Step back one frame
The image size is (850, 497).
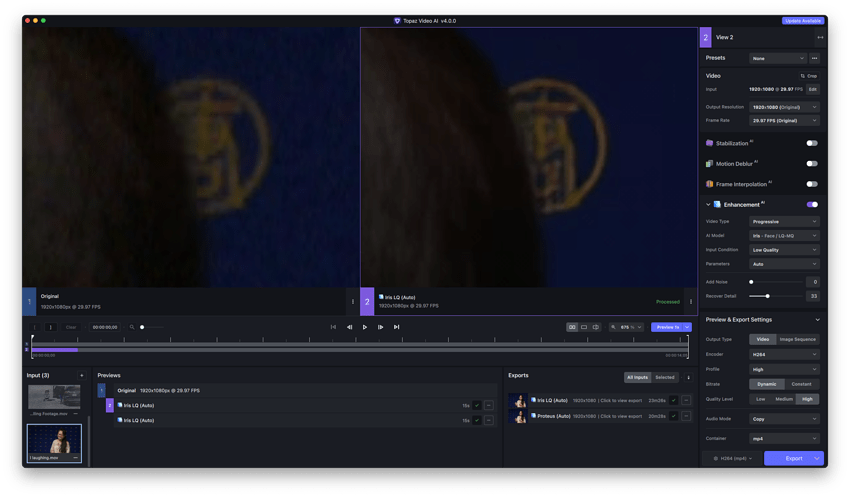(x=349, y=327)
